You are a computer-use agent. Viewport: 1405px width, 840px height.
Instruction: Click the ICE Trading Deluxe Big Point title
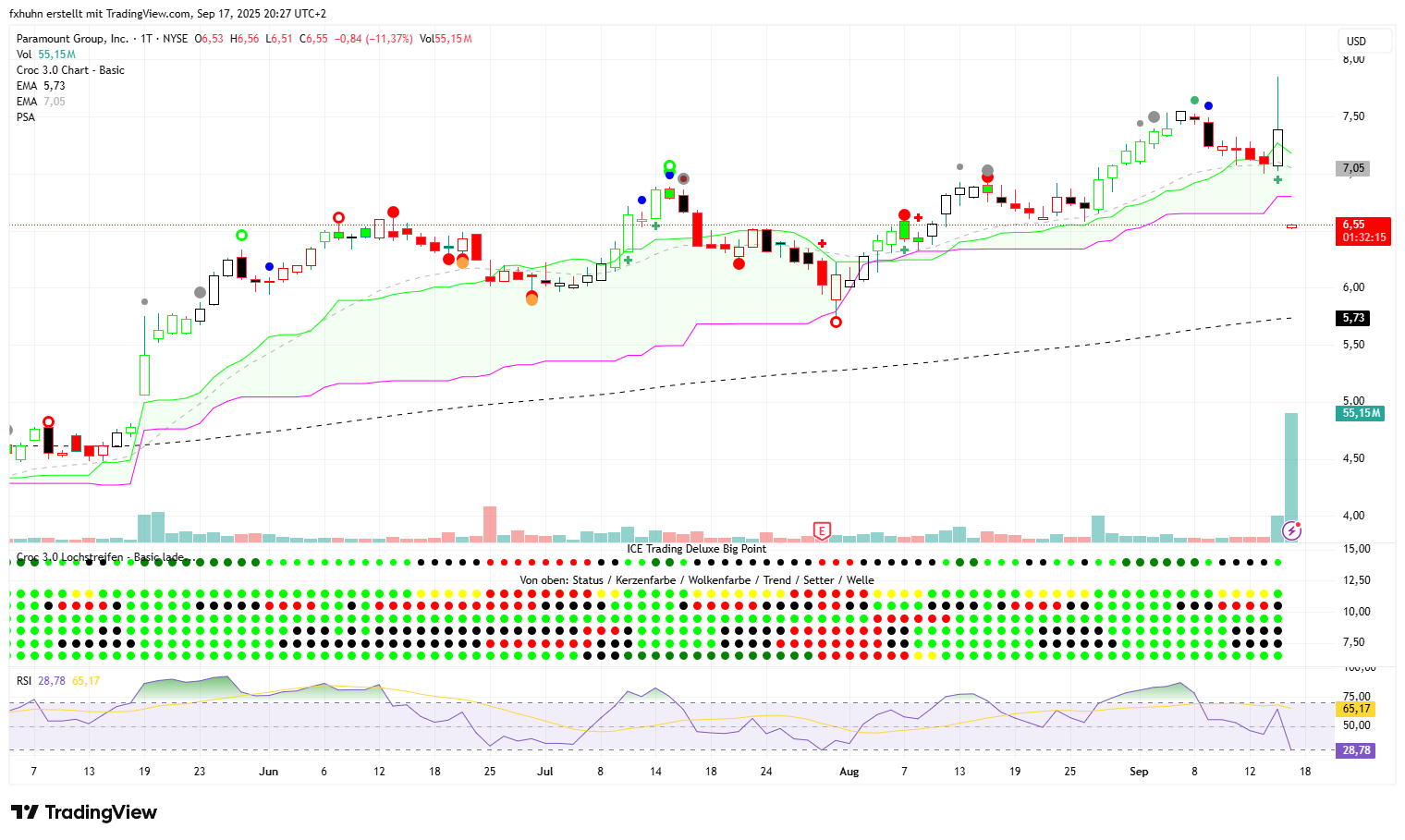click(696, 549)
